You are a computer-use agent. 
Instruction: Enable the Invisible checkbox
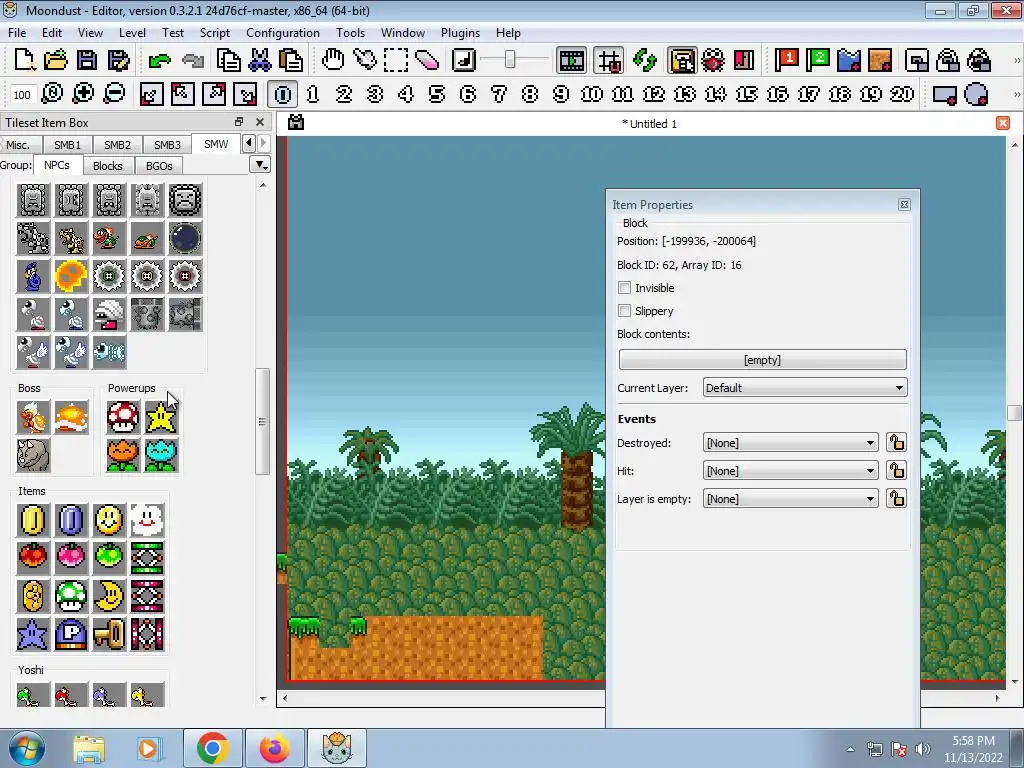click(x=625, y=288)
